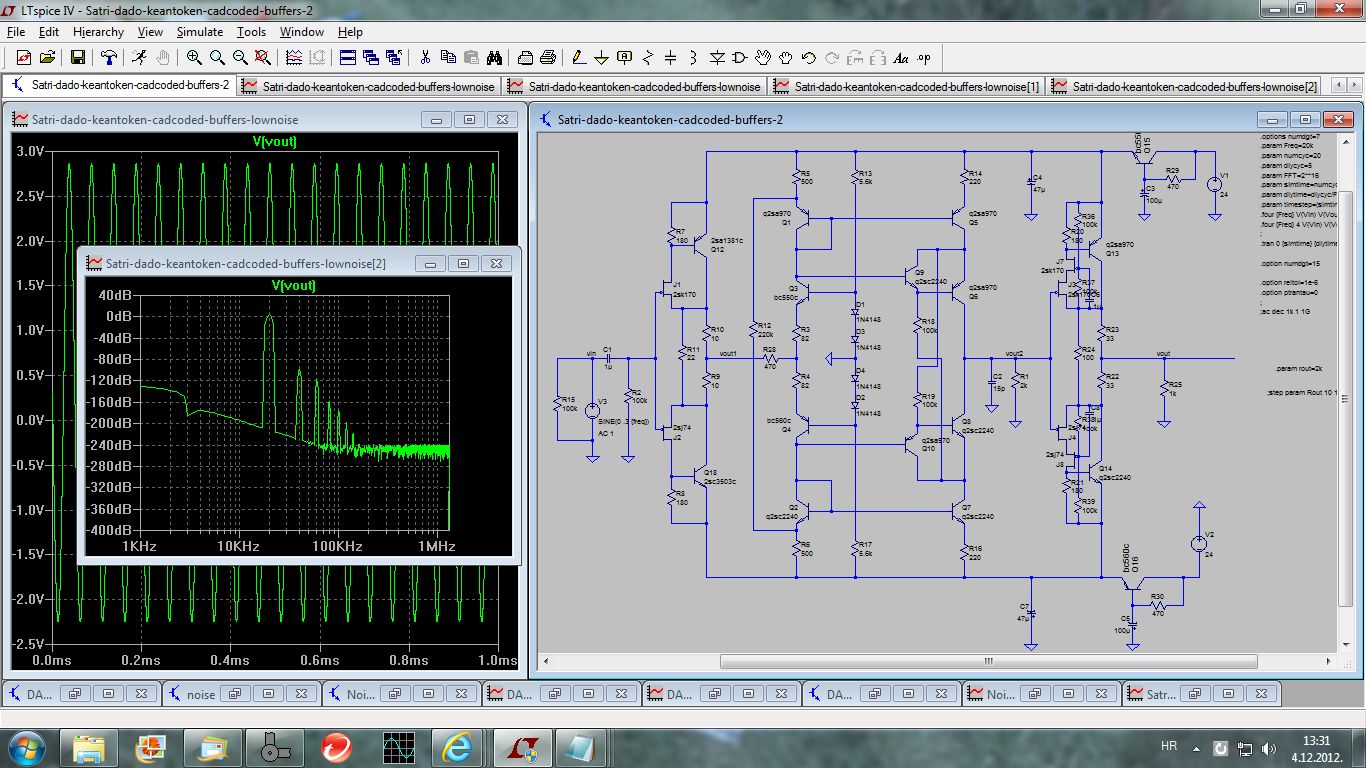This screenshot has width=1366, height=768.
Task: Open the Window menu
Action: pyautogui.click(x=301, y=32)
